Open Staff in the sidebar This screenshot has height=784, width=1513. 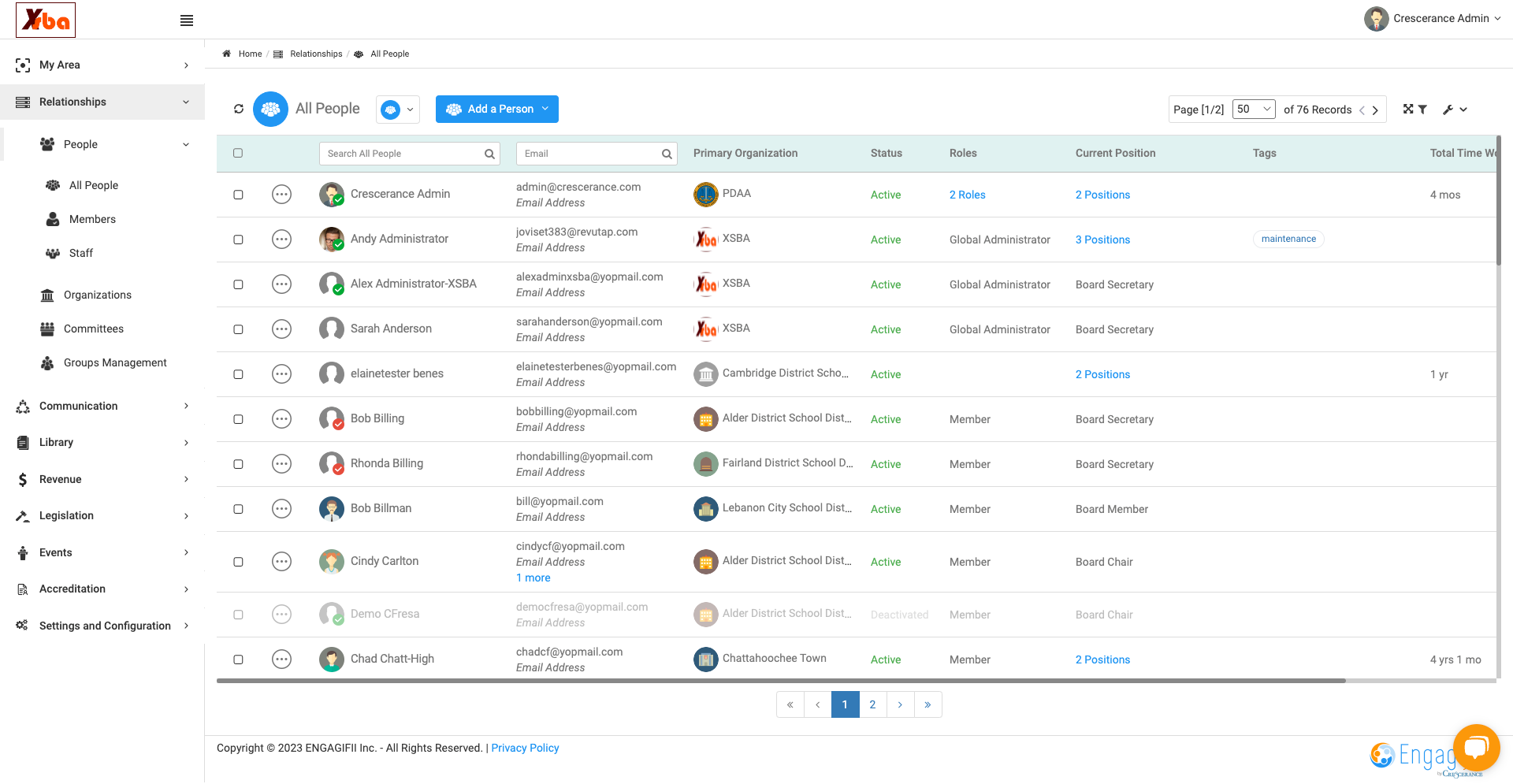click(x=80, y=253)
